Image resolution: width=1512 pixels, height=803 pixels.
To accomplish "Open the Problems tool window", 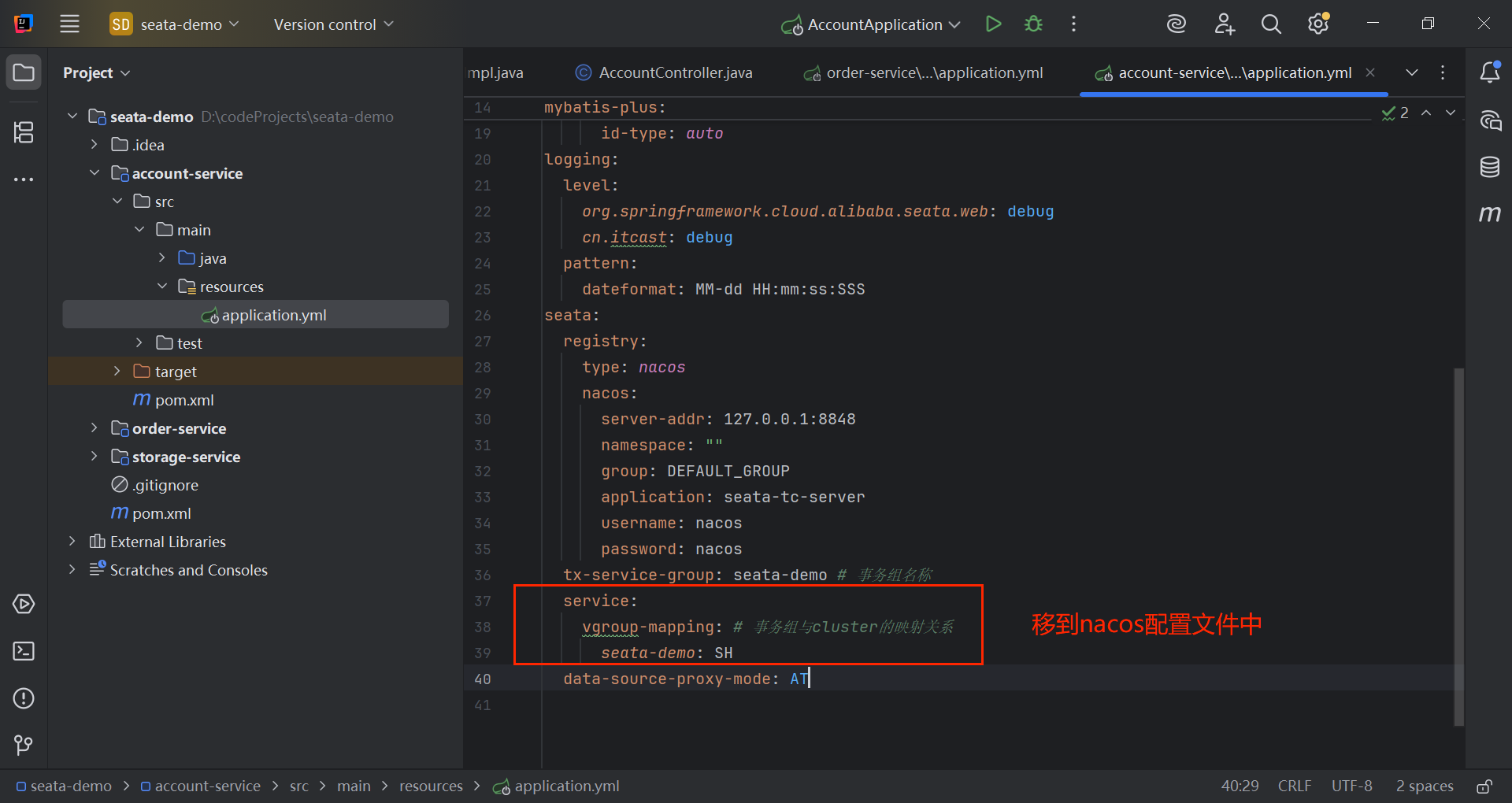I will [x=24, y=698].
